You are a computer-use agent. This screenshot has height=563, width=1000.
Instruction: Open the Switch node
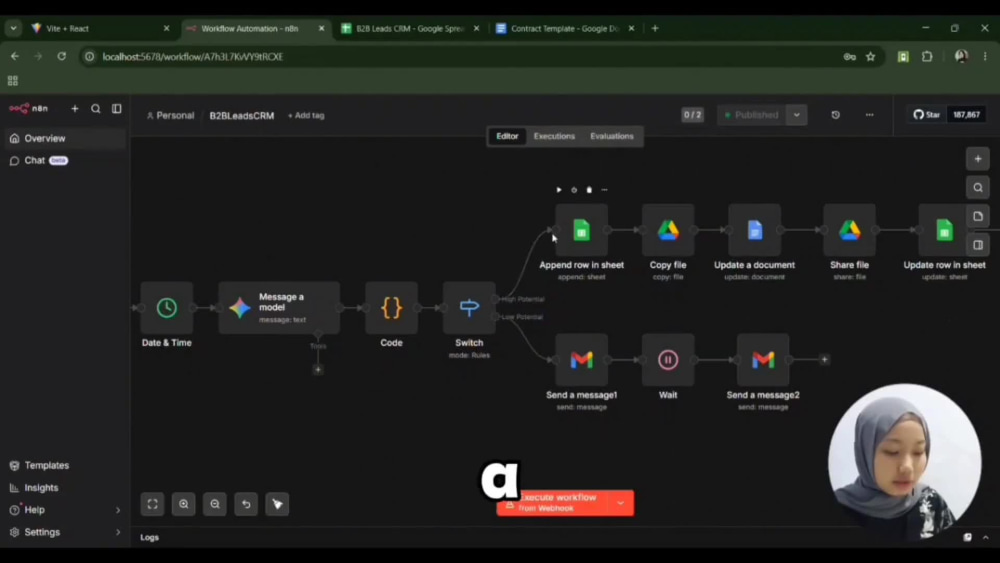469,308
